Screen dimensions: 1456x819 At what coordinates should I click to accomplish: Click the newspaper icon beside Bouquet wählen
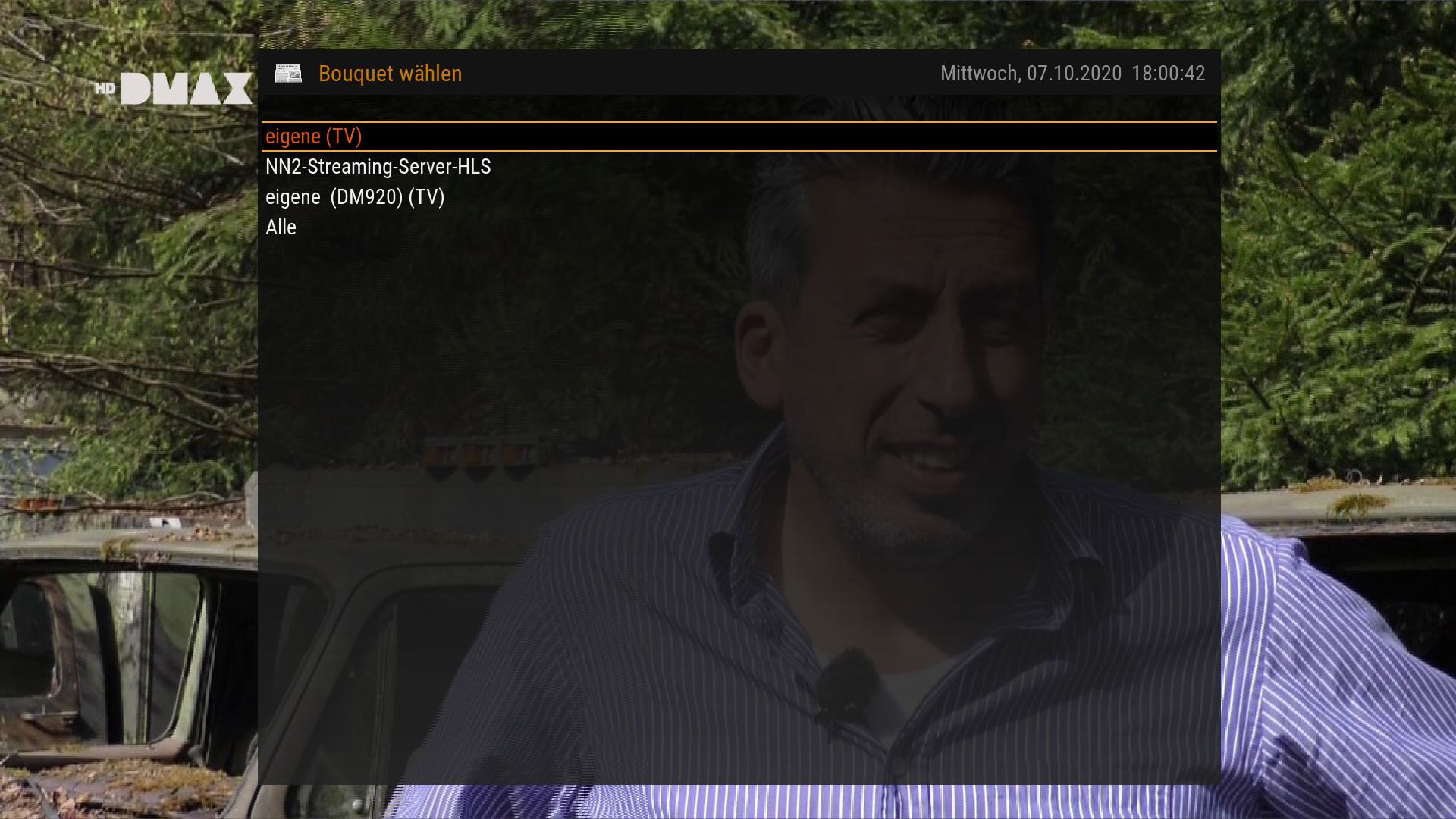(x=288, y=74)
